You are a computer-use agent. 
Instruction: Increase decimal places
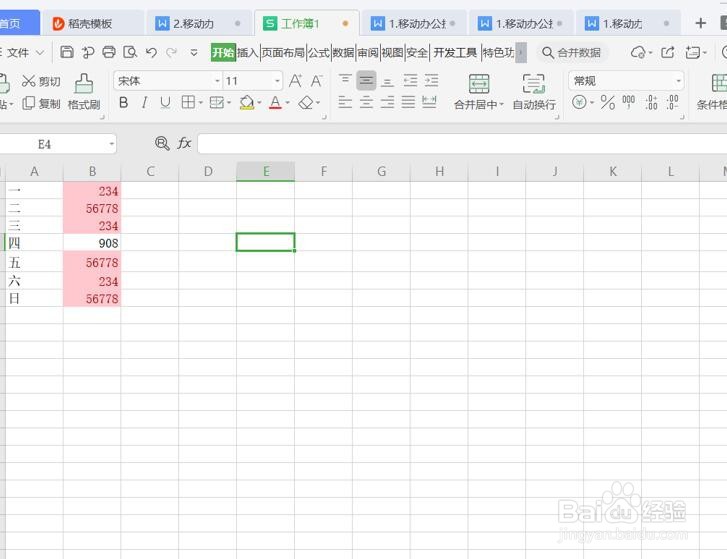(x=651, y=102)
